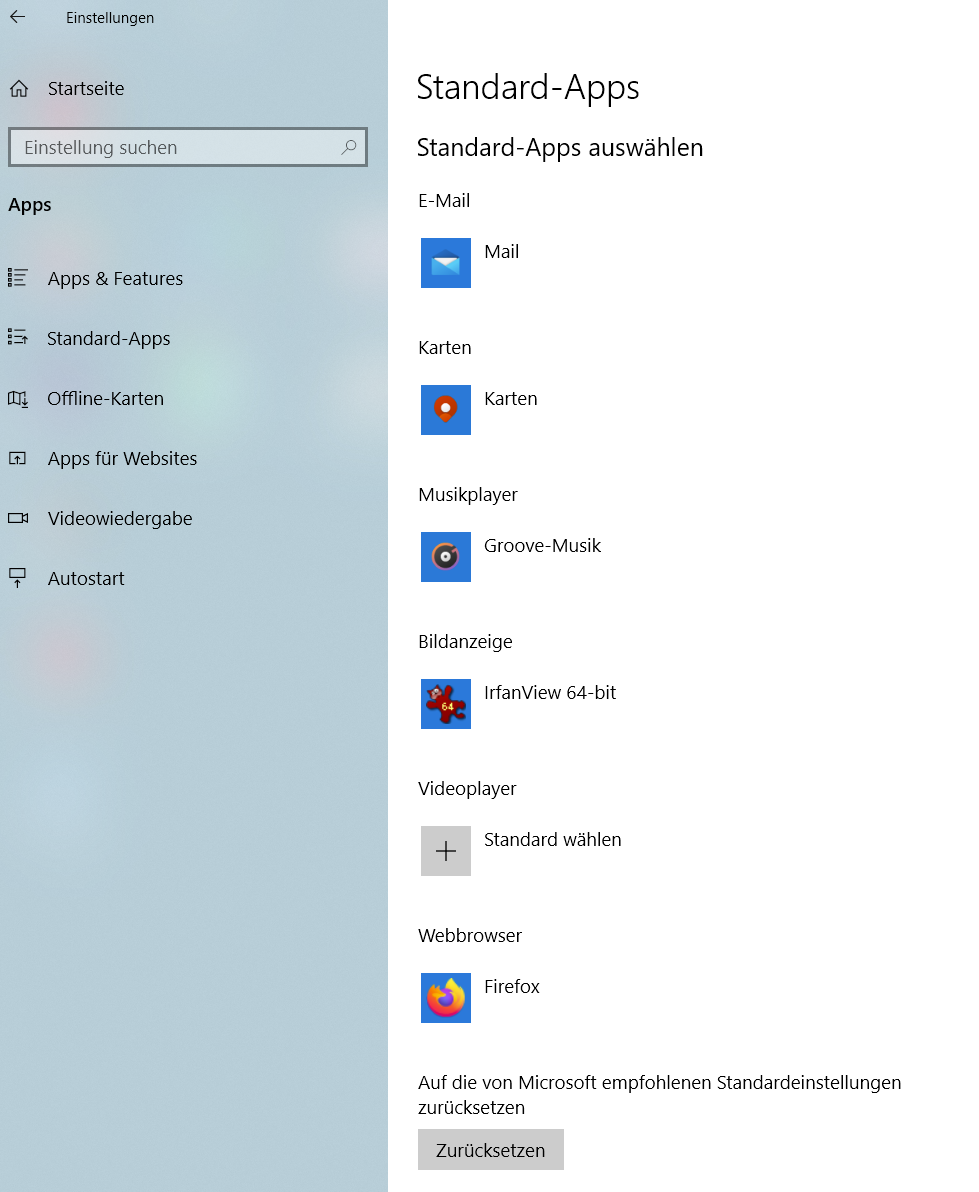Click the Apps für Websites icon

(x=17, y=458)
